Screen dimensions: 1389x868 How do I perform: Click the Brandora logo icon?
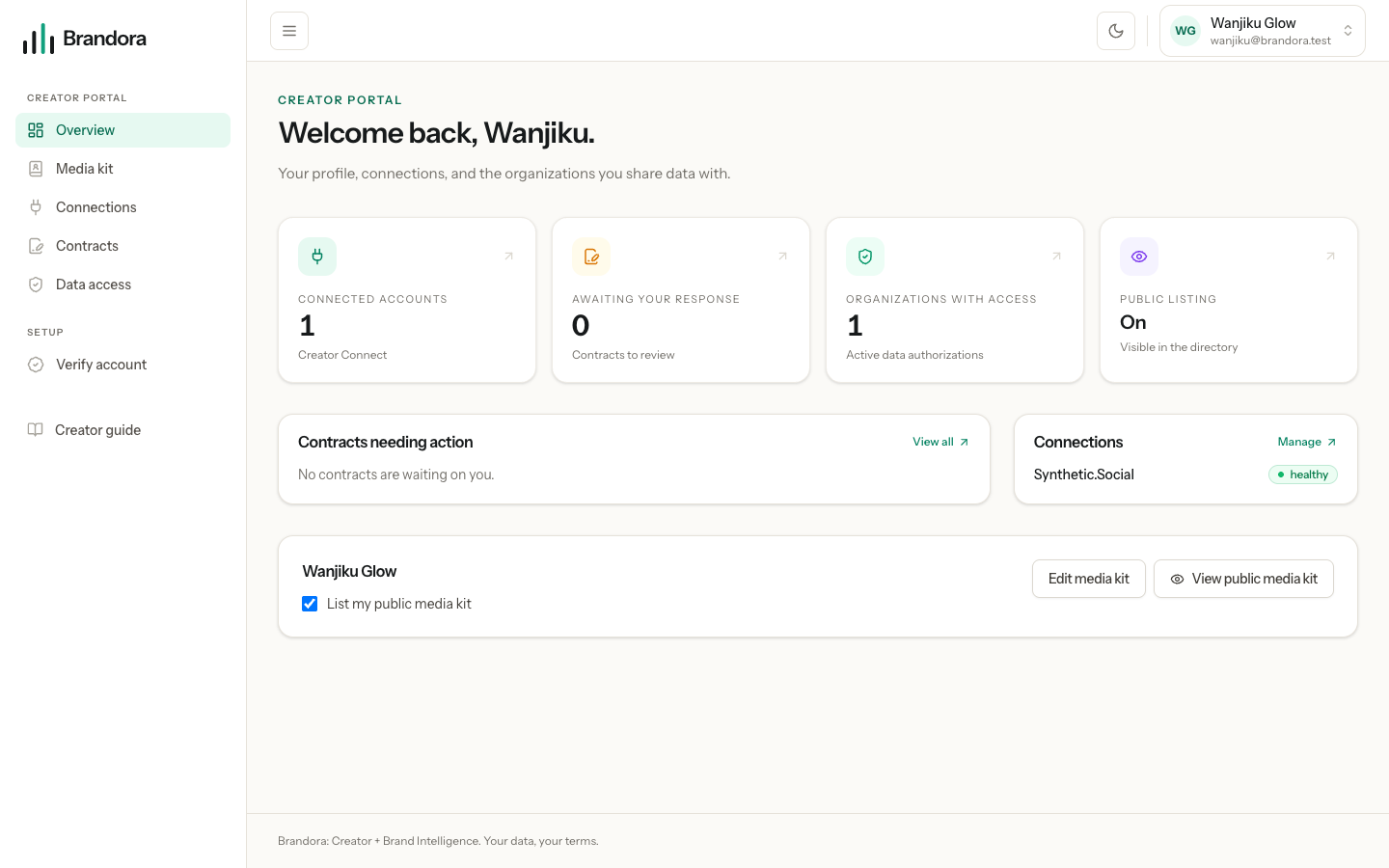coord(39,39)
